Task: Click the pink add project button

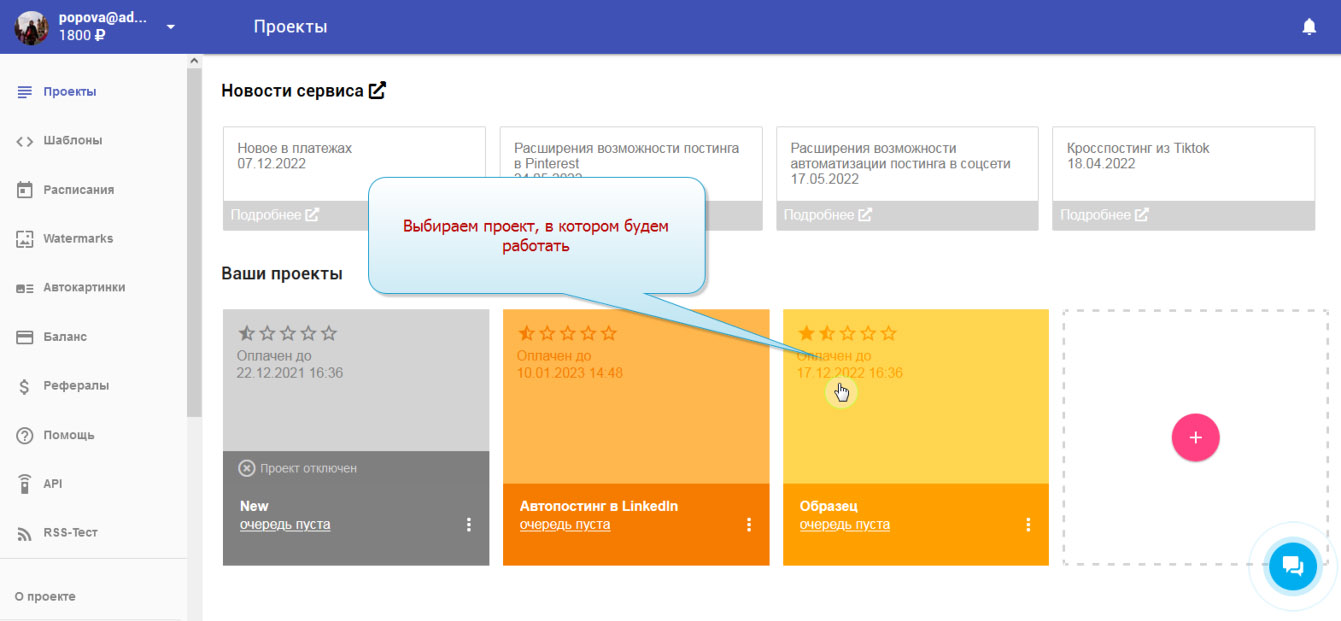Action: point(1195,437)
